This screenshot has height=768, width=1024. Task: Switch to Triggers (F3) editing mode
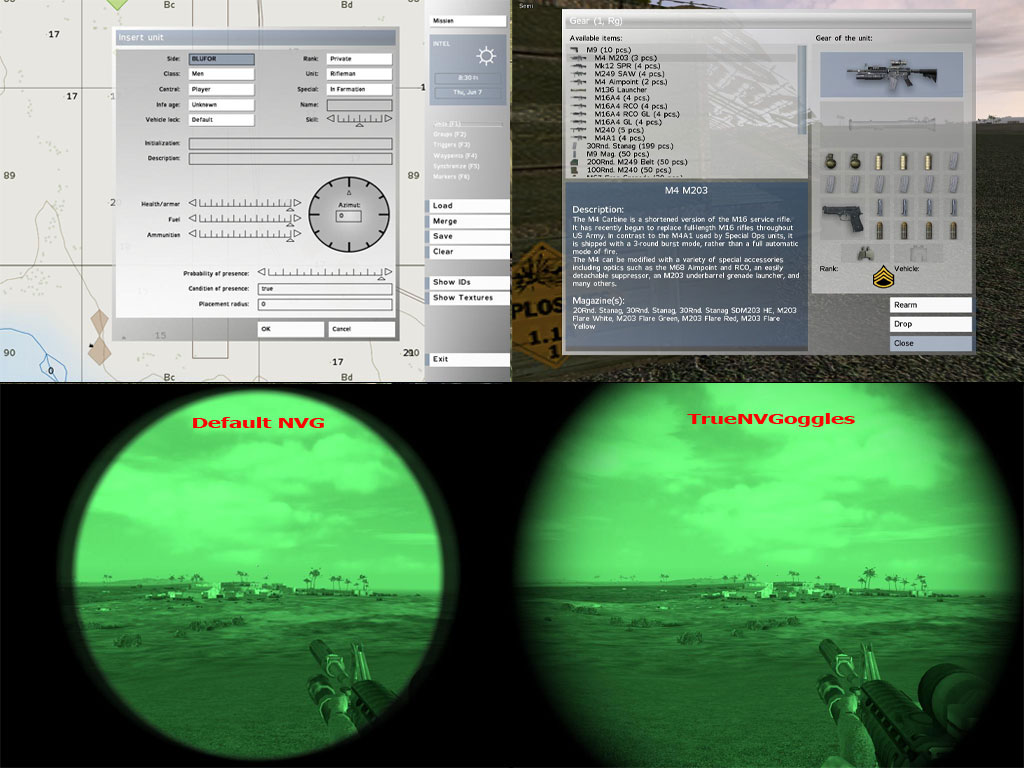[x=451, y=145]
